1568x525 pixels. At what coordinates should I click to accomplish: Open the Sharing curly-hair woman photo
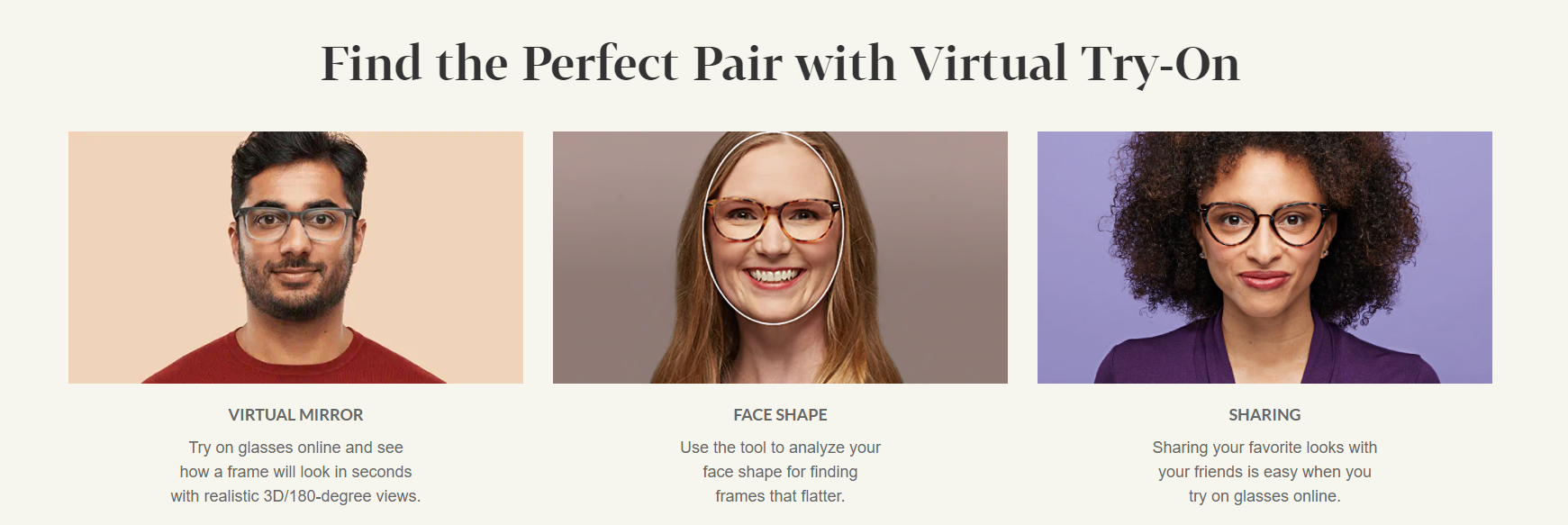tap(1264, 258)
